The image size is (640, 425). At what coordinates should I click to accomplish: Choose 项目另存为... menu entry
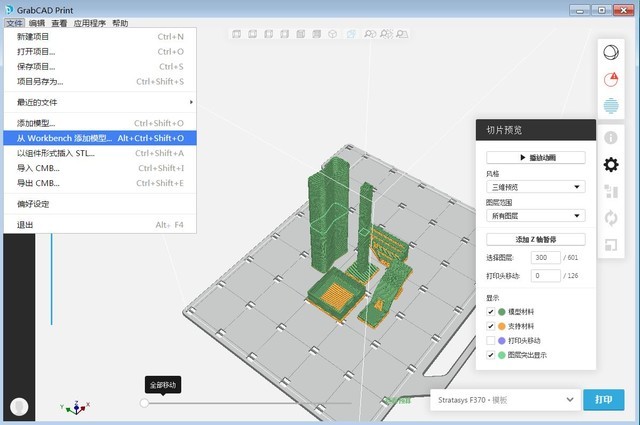click(x=100, y=82)
